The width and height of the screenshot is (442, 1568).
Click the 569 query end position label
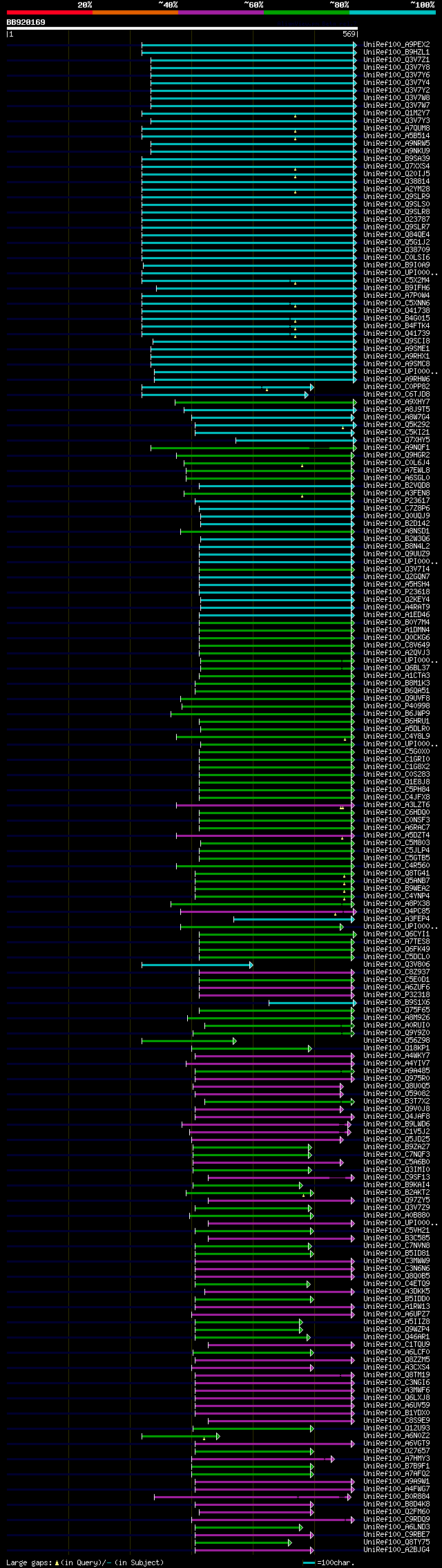click(349, 34)
